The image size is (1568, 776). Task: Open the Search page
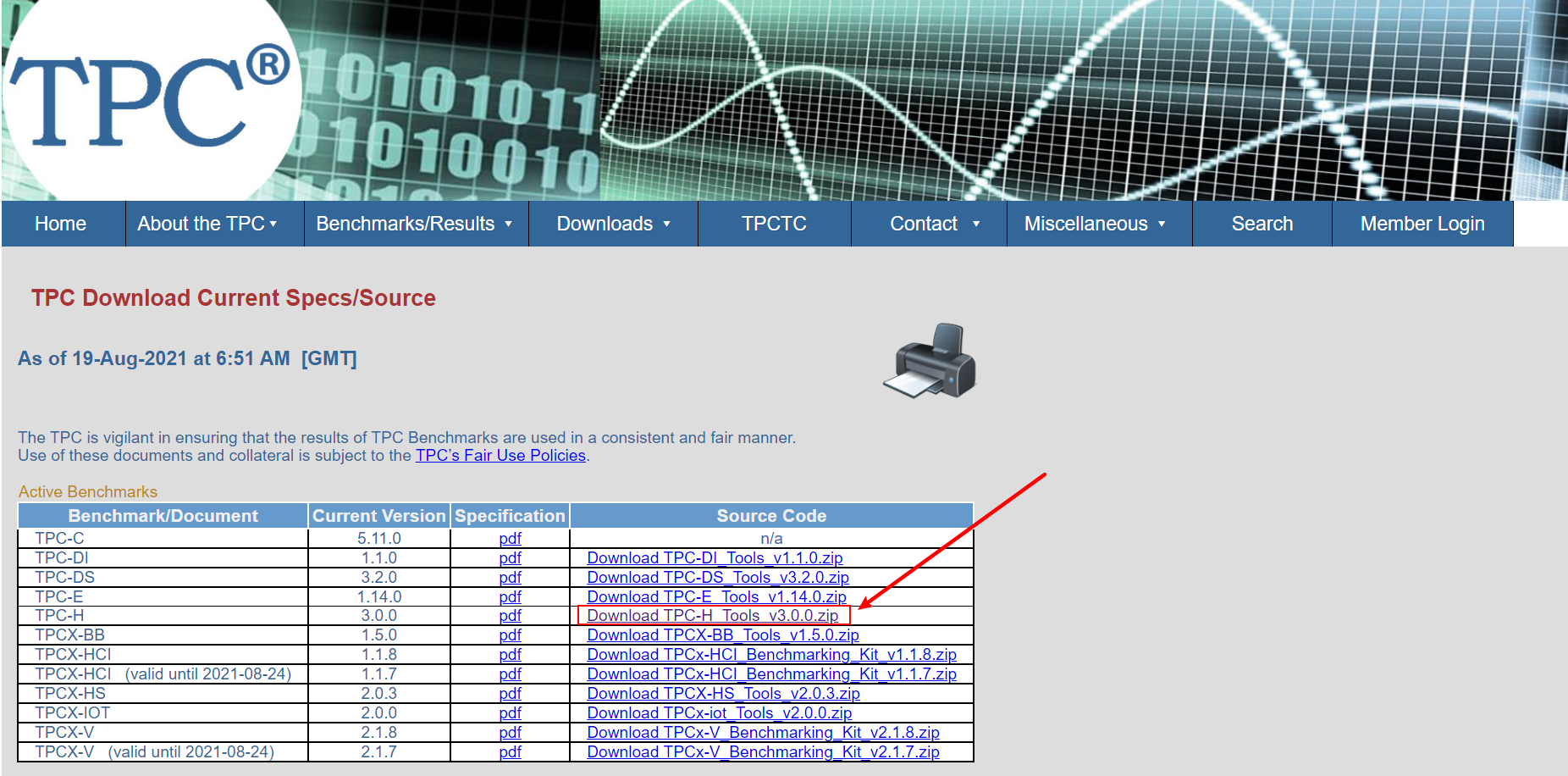1262,224
